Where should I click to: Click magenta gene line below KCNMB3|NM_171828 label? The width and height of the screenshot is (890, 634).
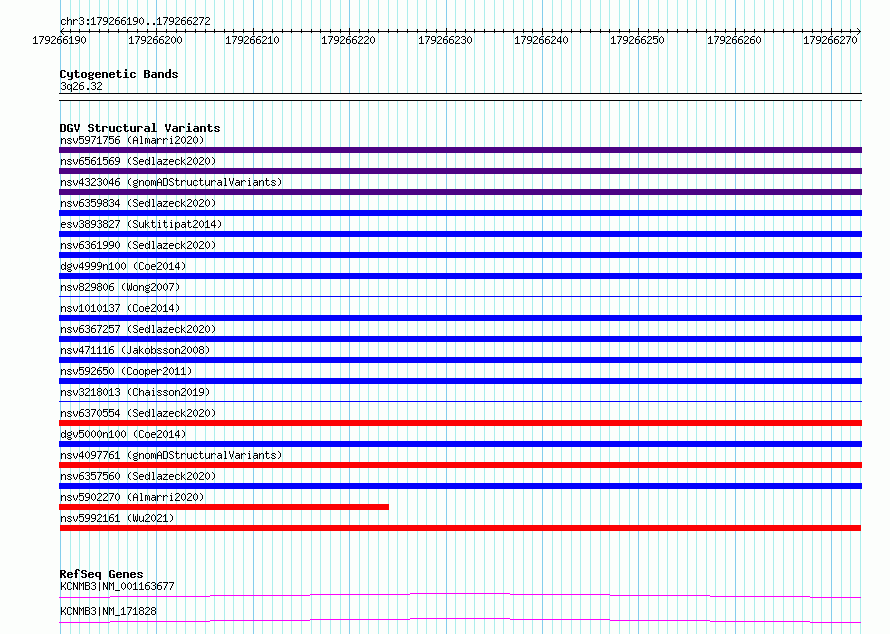460,620
